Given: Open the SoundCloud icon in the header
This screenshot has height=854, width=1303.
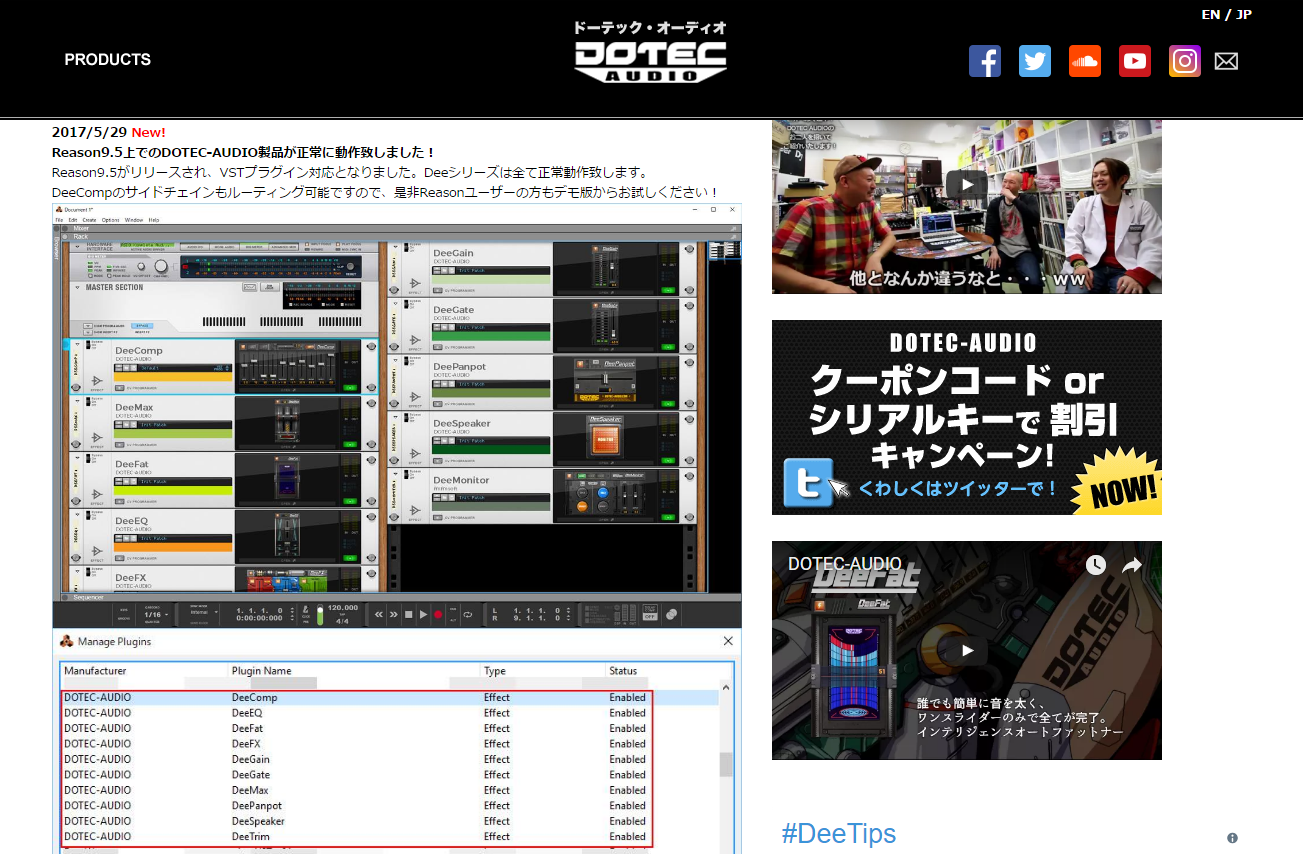Looking at the screenshot, I should [1085, 61].
